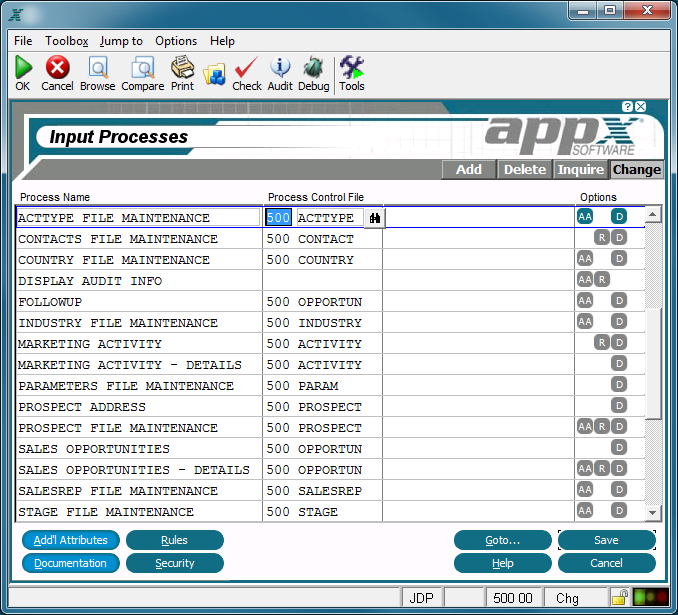Switch to Inquire mode tab
678x615 pixels.
click(x=581, y=169)
